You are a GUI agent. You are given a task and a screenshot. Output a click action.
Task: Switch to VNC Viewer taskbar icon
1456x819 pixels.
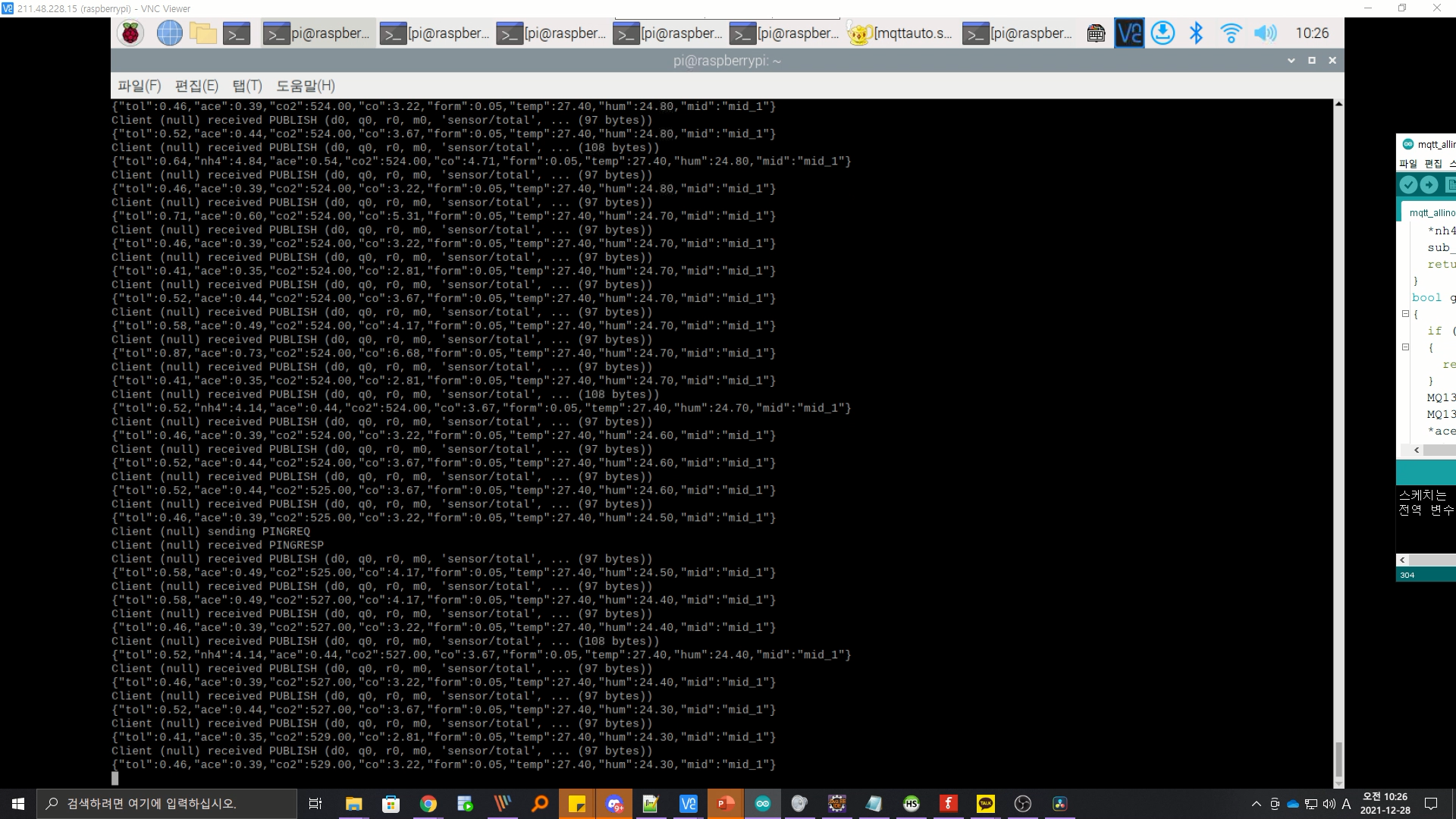[689, 804]
